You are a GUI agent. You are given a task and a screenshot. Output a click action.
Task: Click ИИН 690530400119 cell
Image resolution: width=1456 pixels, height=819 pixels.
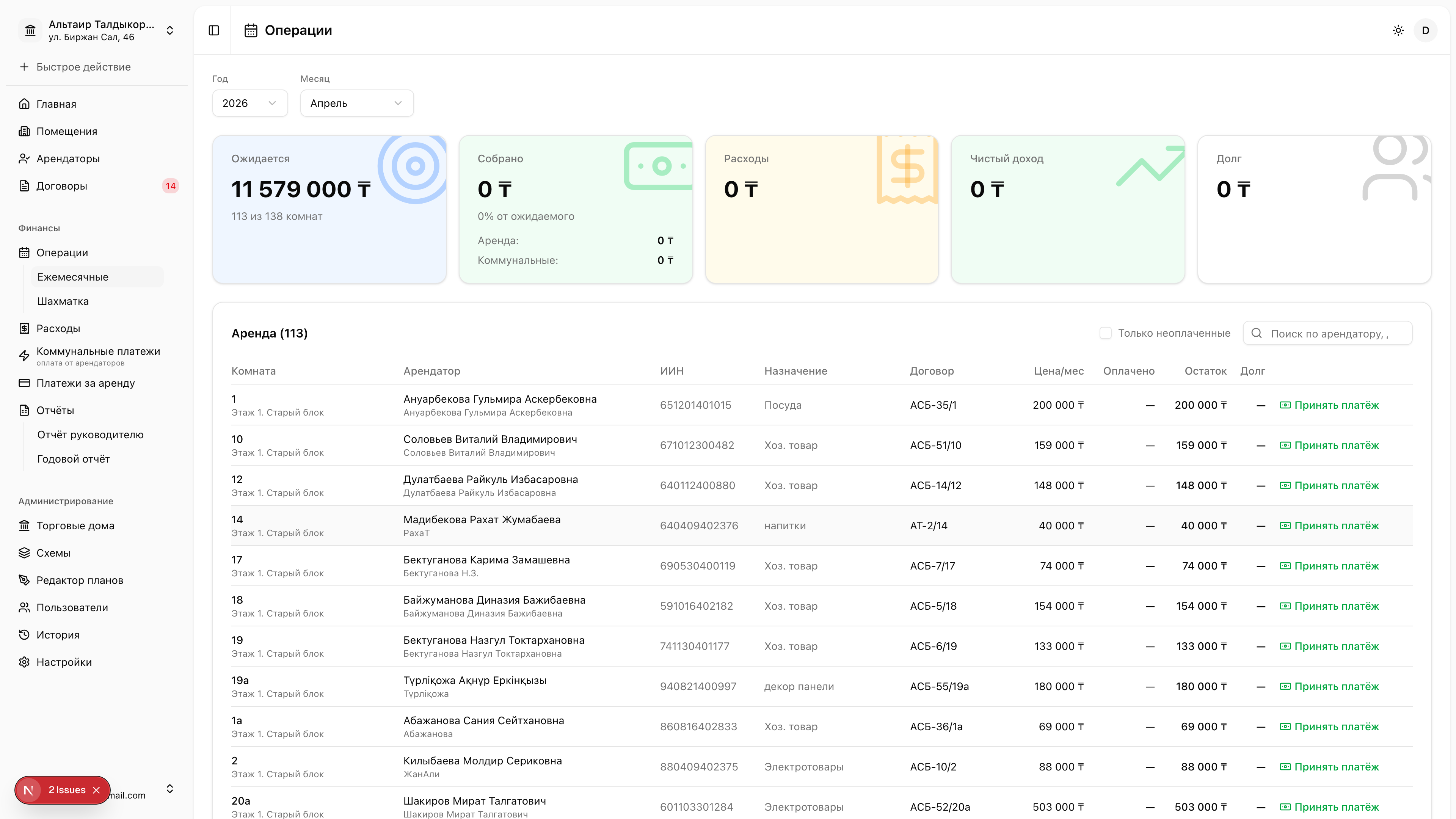[698, 566]
